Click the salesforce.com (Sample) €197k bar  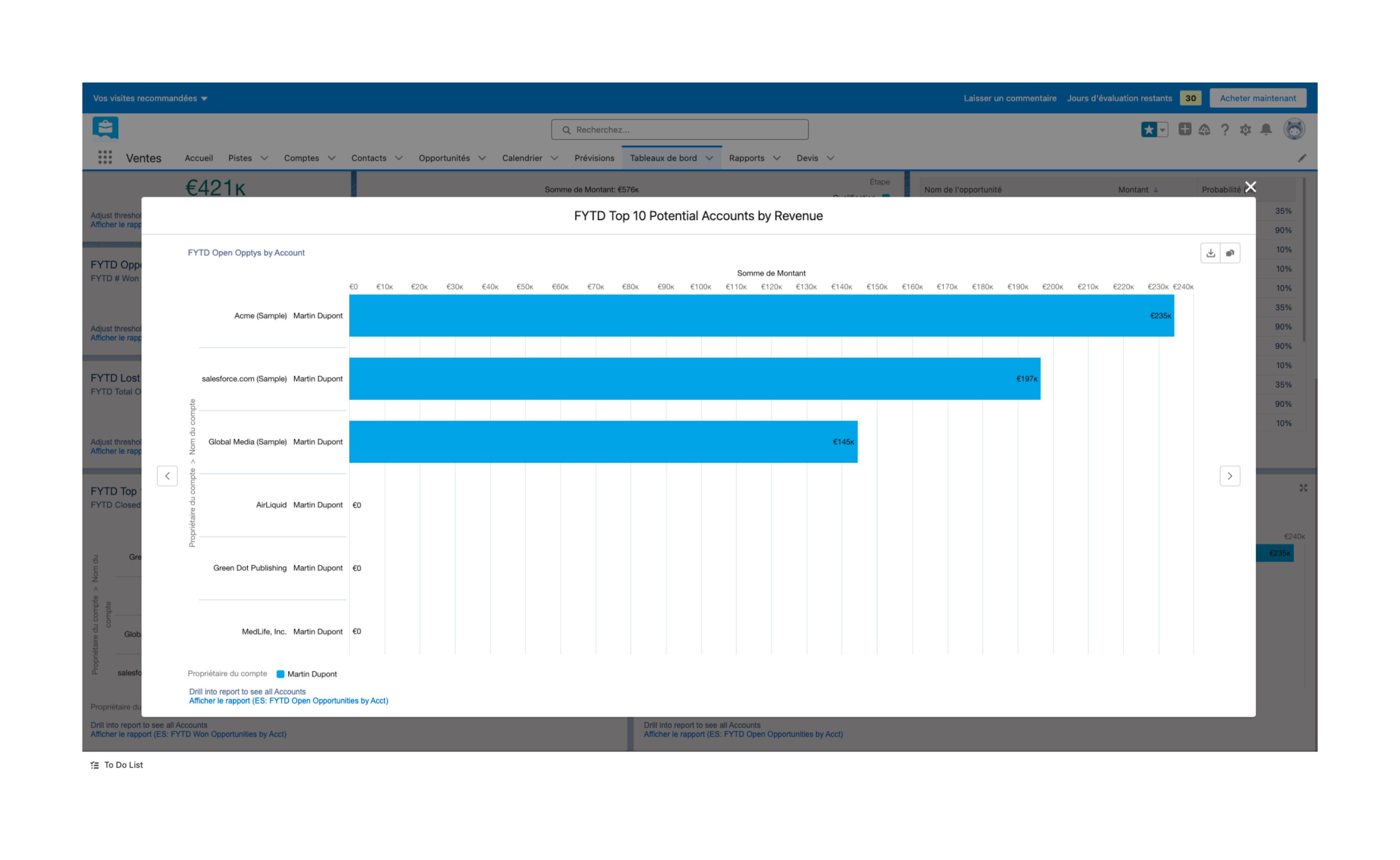(695, 379)
